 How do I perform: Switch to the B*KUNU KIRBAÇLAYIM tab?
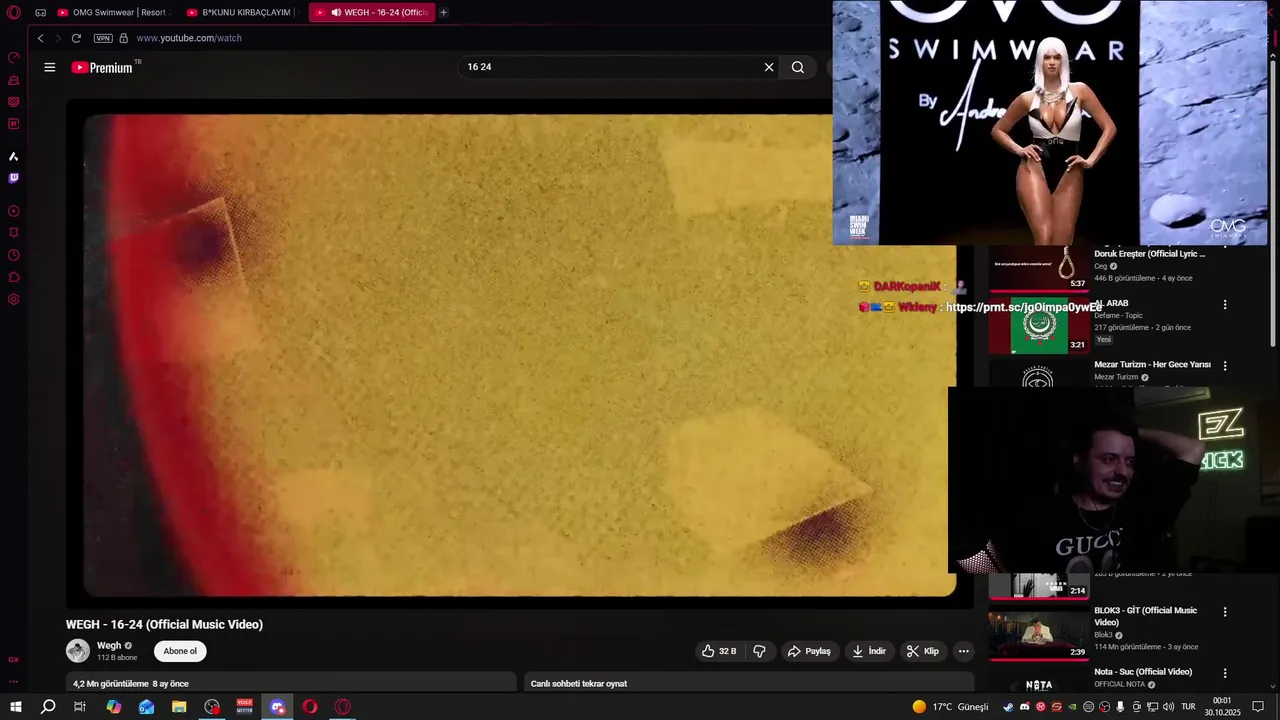pos(241,12)
